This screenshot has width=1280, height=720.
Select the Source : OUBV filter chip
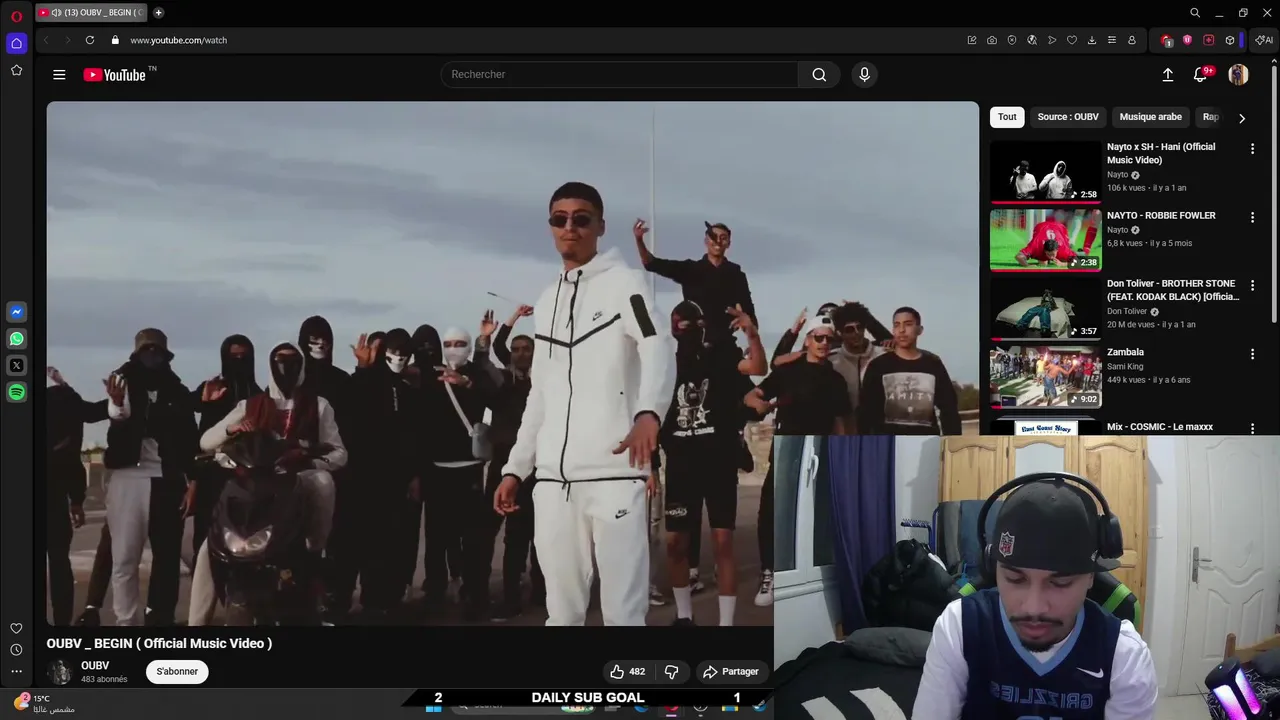[1068, 117]
